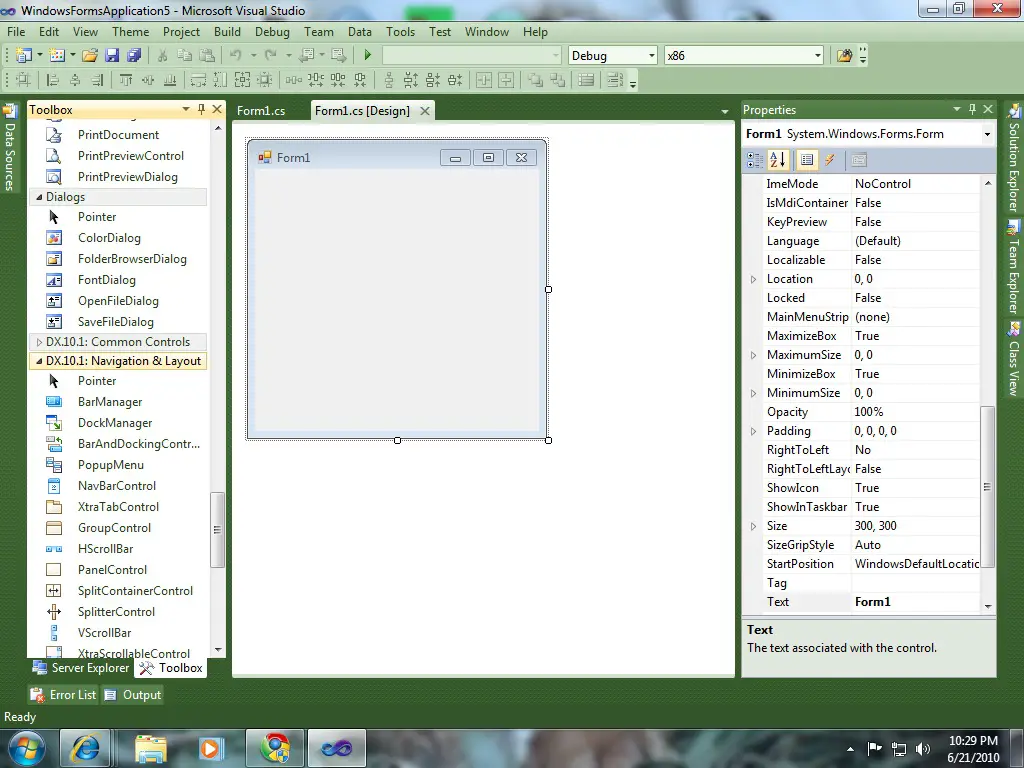Toggle auto-hide pin on Properties panel

tap(971, 109)
